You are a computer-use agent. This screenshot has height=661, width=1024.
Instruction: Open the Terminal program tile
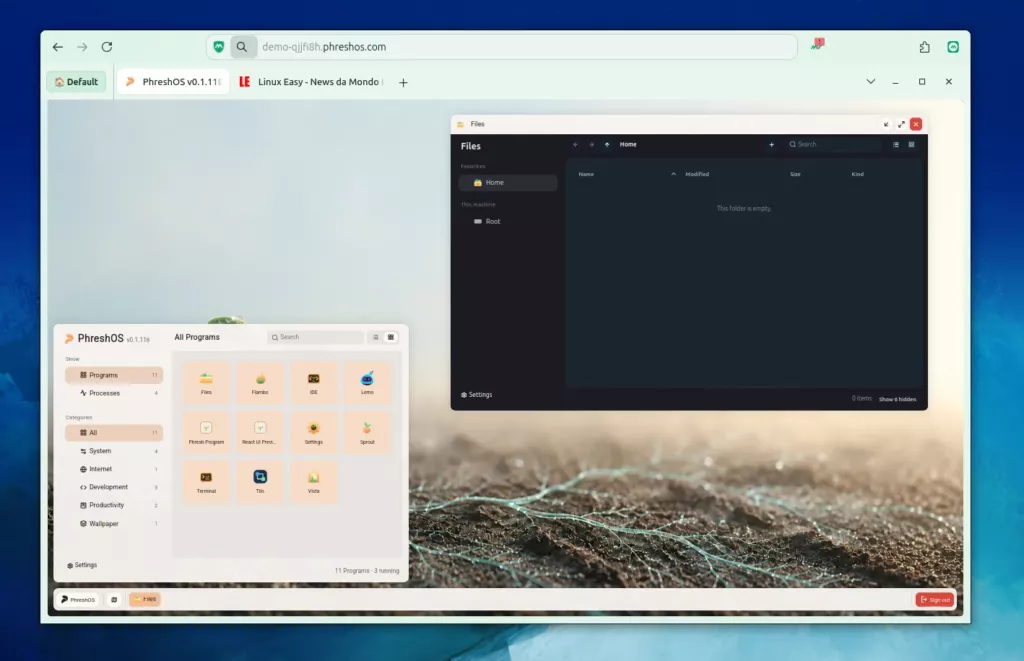point(206,481)
